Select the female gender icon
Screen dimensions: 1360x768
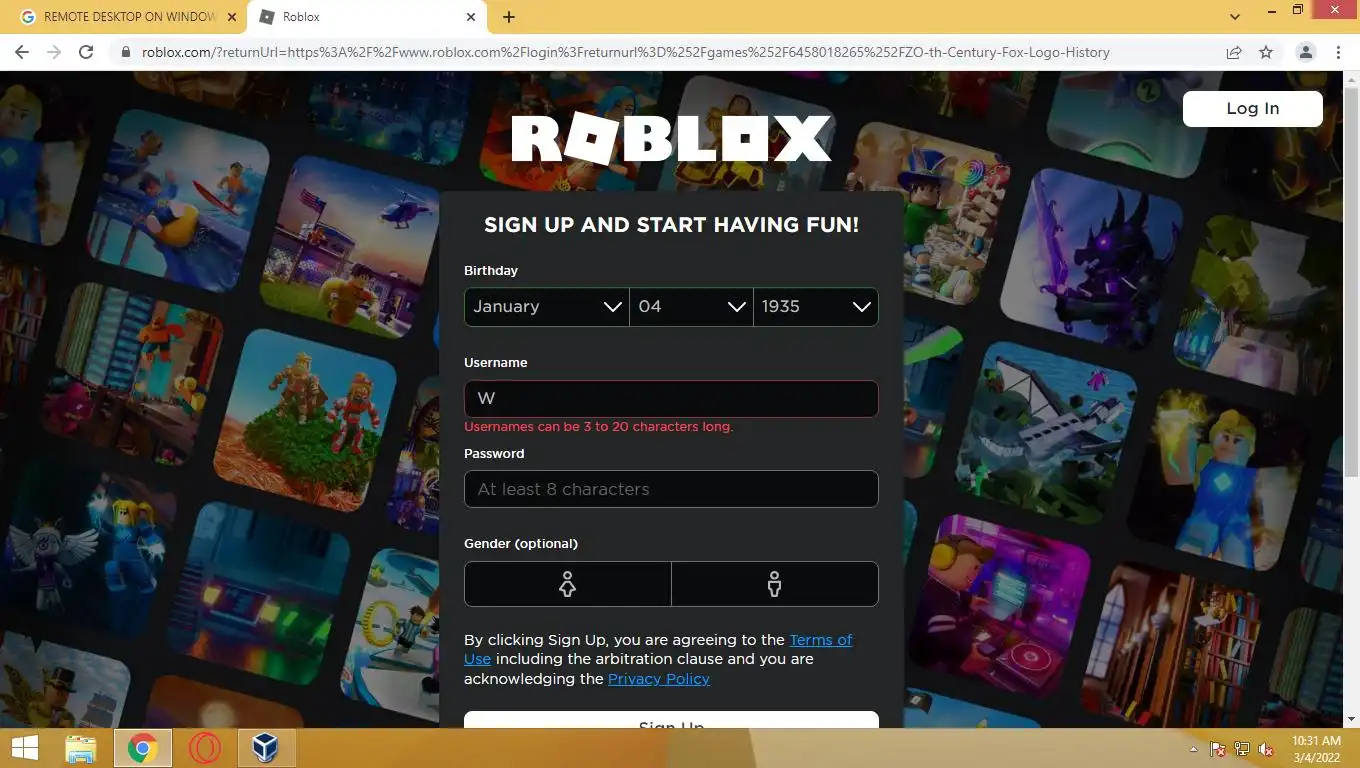tap(567, 584)
